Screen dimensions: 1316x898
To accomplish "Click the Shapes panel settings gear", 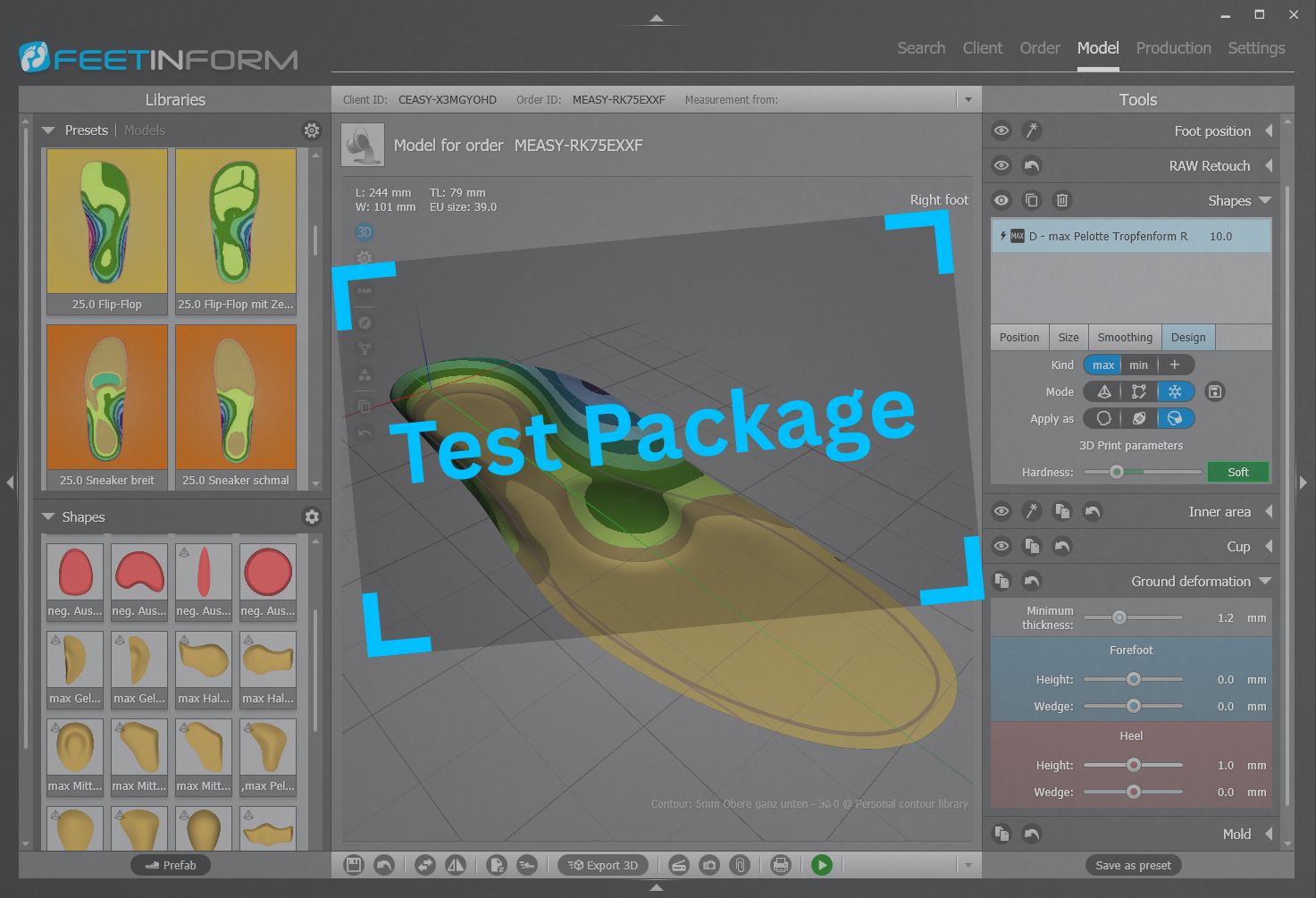I will pos(311,516).
